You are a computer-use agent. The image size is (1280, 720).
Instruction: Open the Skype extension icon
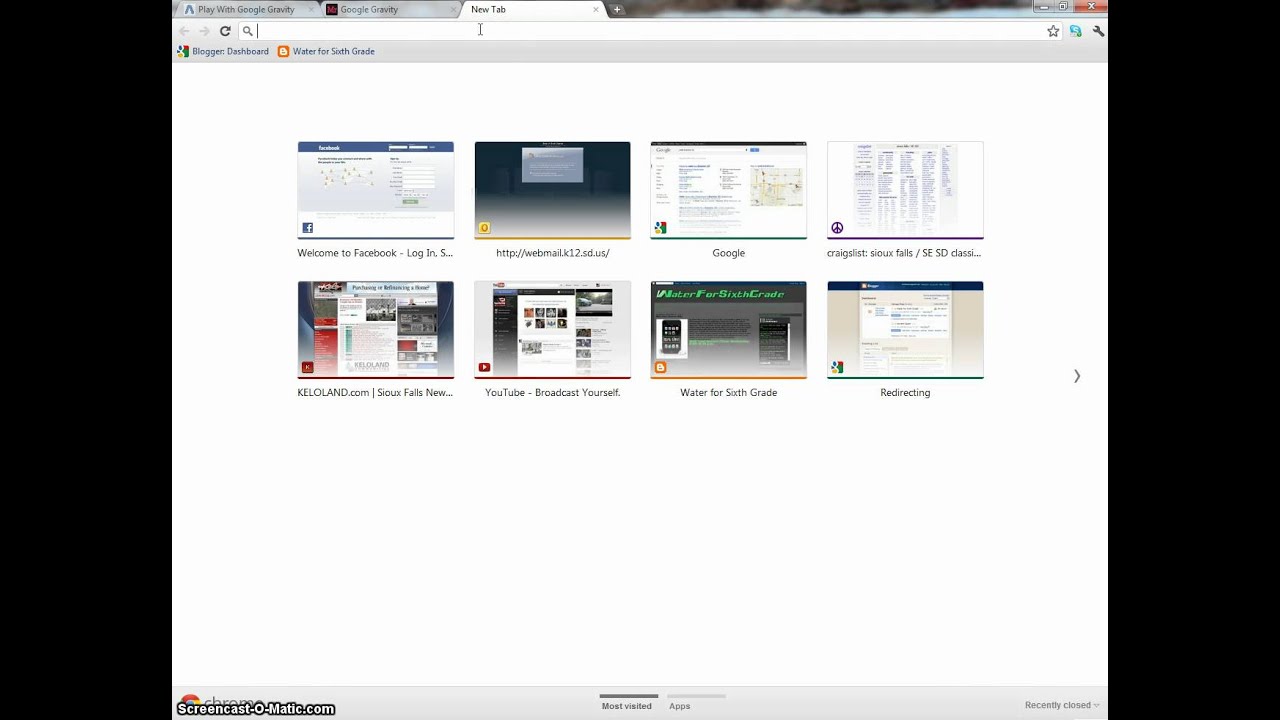(1076, 31)
